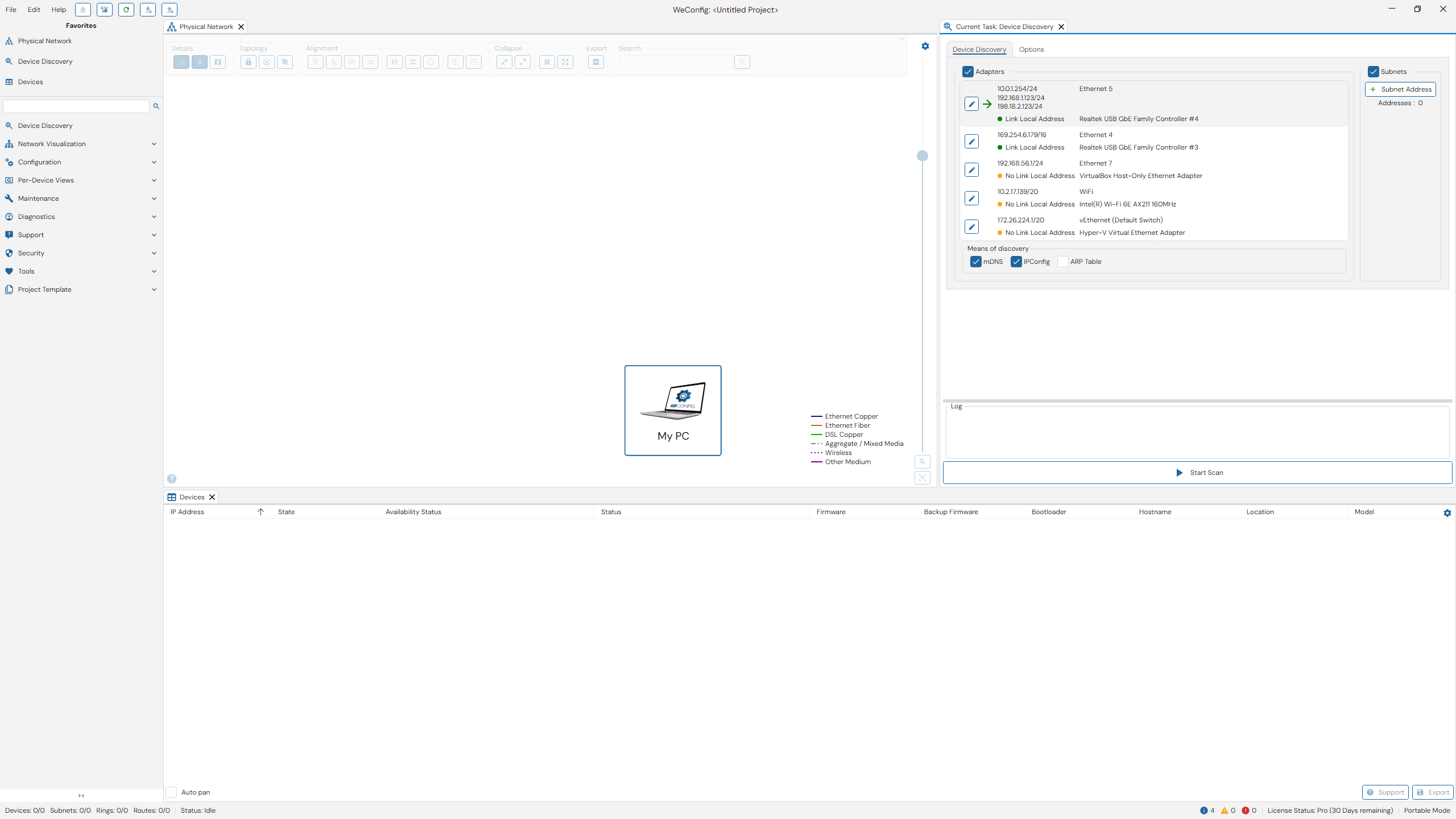Click the locked download icon in top toolbar
The image size is (1456, 819).
[148, 10]
